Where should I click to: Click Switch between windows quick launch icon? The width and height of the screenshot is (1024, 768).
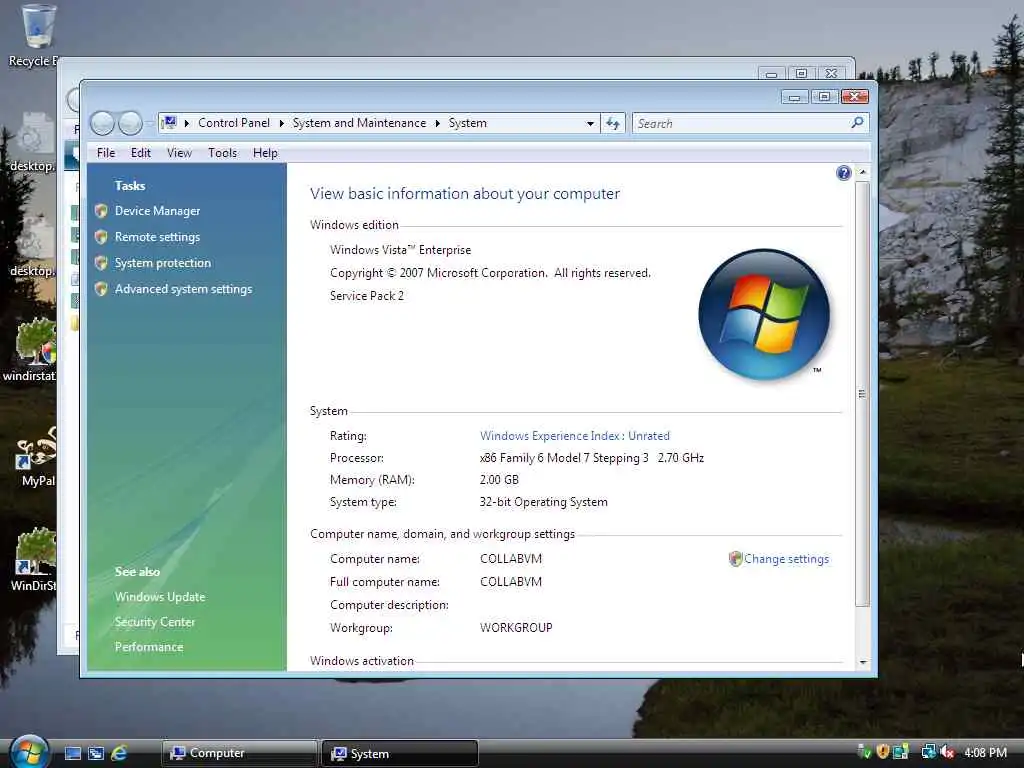pyautogui.click(x=96, y=753)
